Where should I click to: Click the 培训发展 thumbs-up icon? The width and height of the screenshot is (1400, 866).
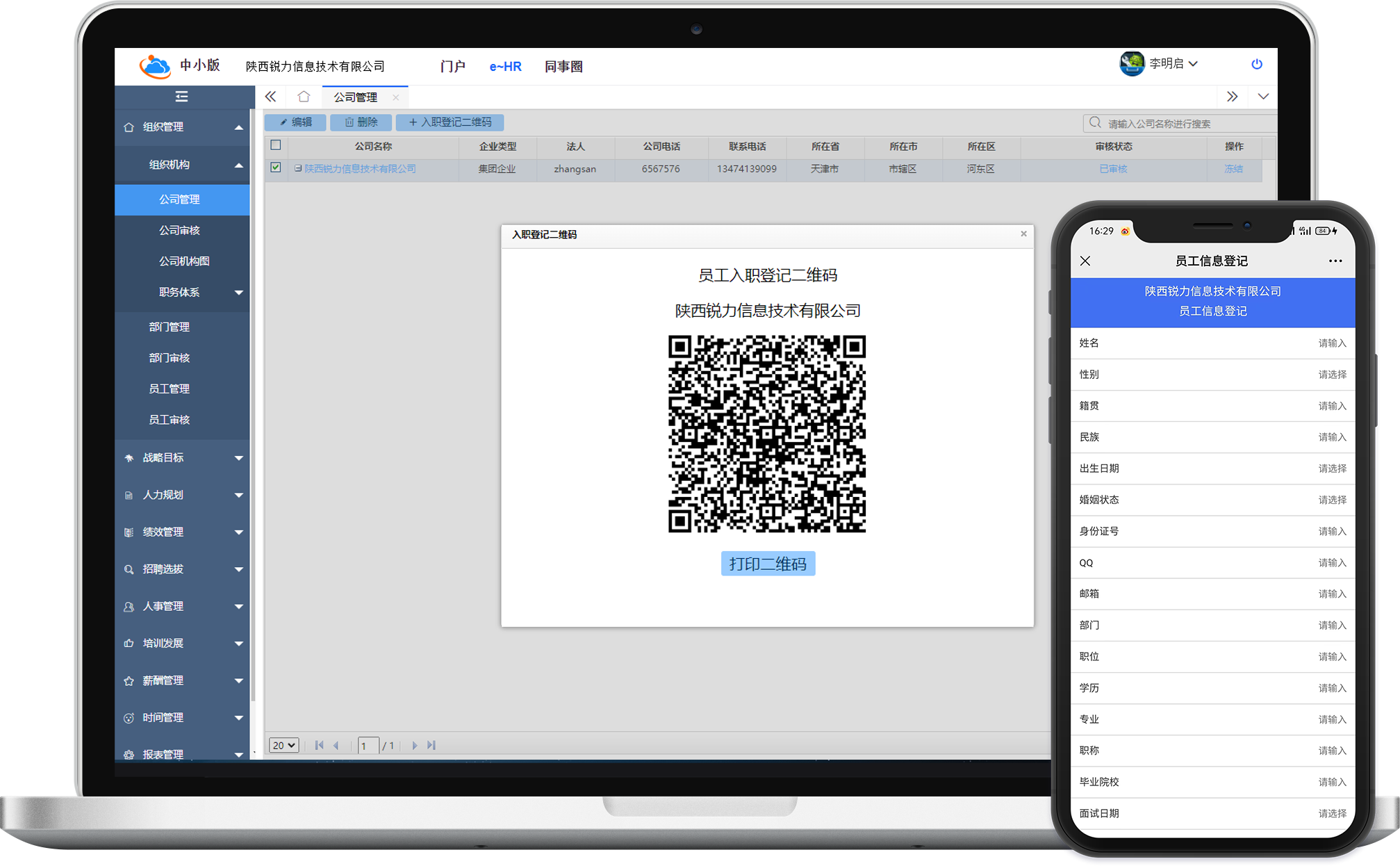129,644
